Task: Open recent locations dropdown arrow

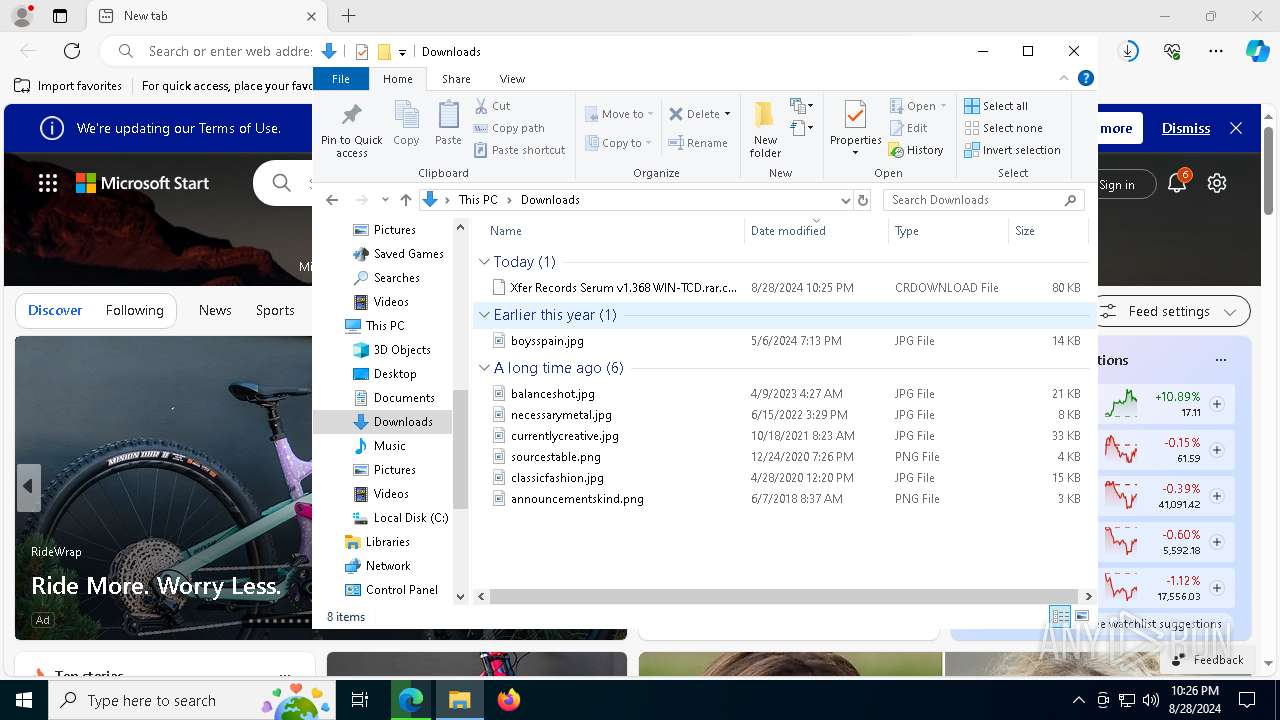Action: (385, 200)
